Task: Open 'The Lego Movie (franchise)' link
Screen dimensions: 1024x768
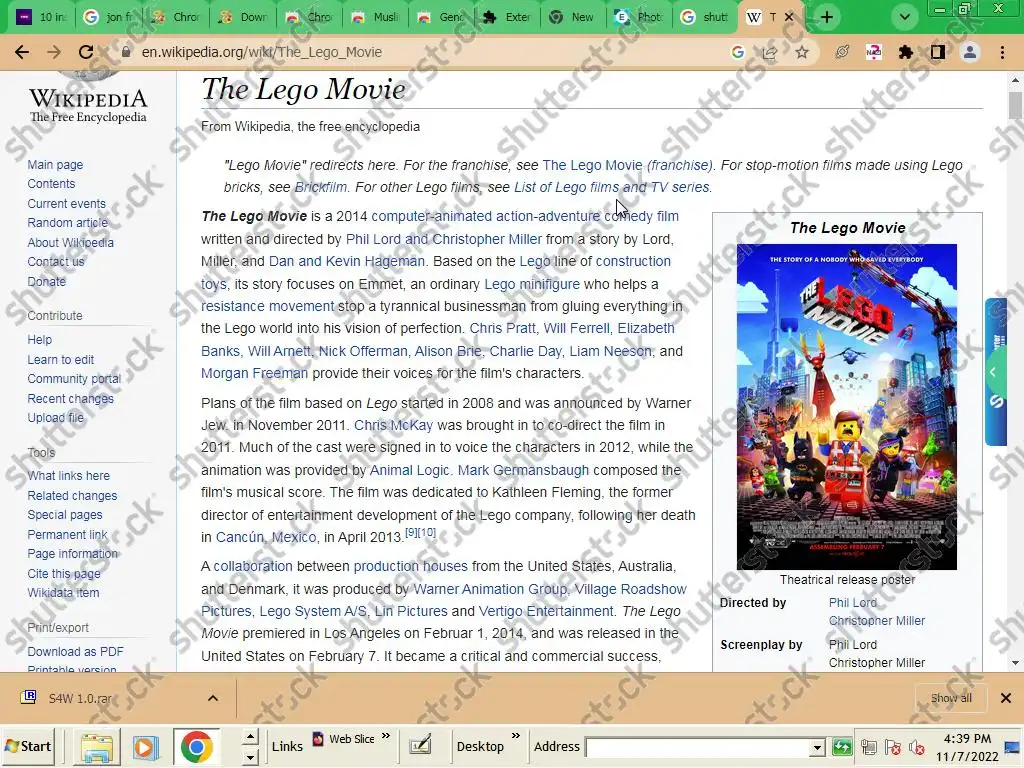Action: tap(628, 165)
